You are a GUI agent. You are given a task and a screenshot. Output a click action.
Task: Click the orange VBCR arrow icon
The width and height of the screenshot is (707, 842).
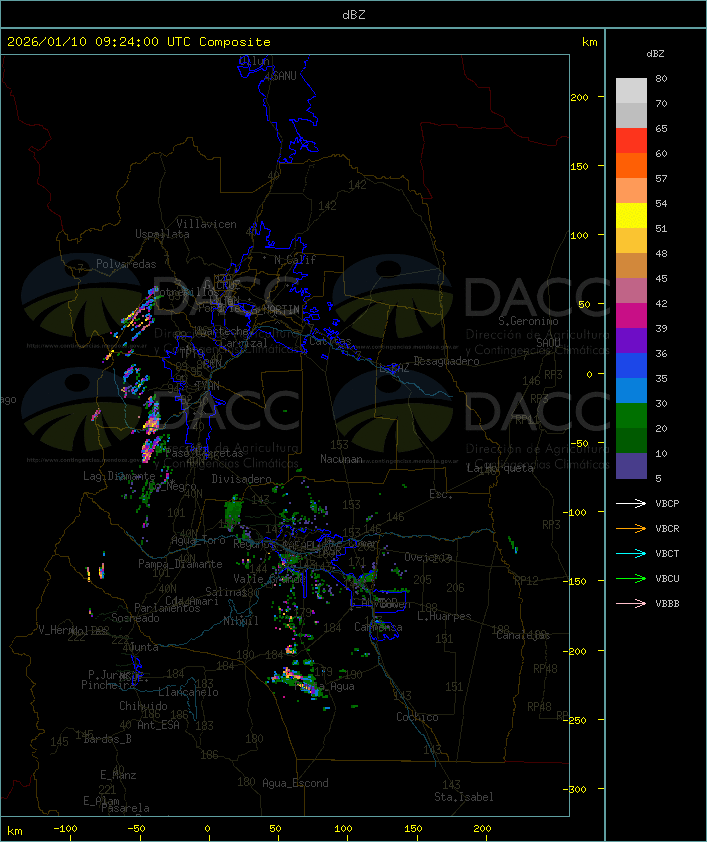[x=631, y=529]
